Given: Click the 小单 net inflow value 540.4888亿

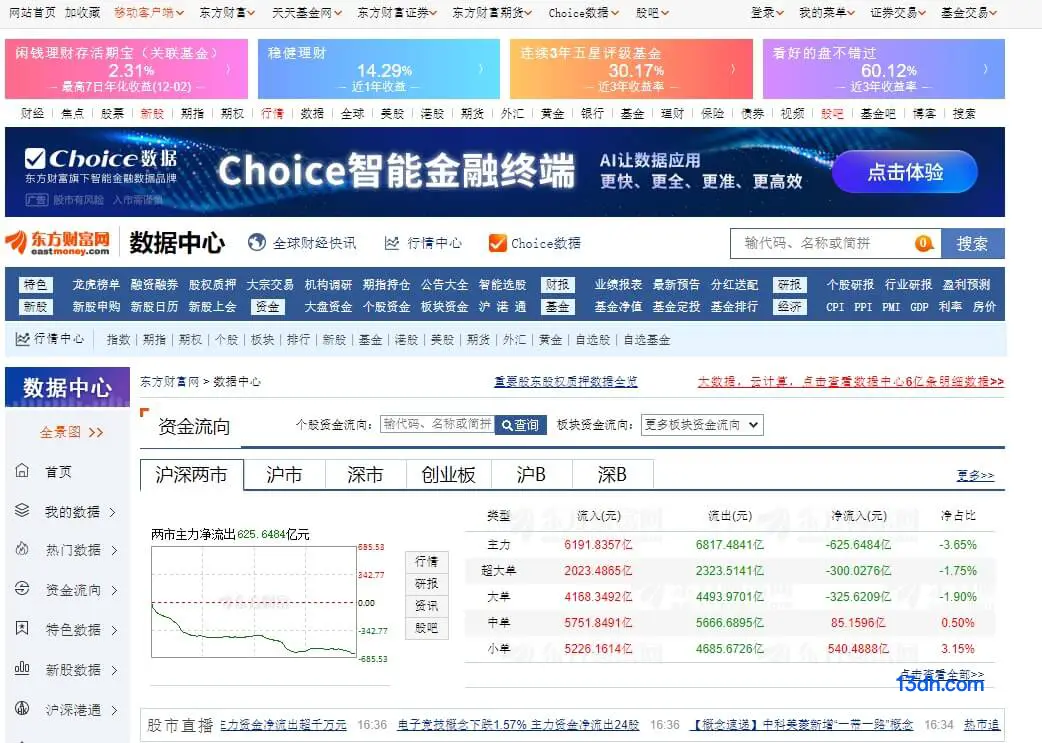Looking at the screenshot, I should click(858, 649).
